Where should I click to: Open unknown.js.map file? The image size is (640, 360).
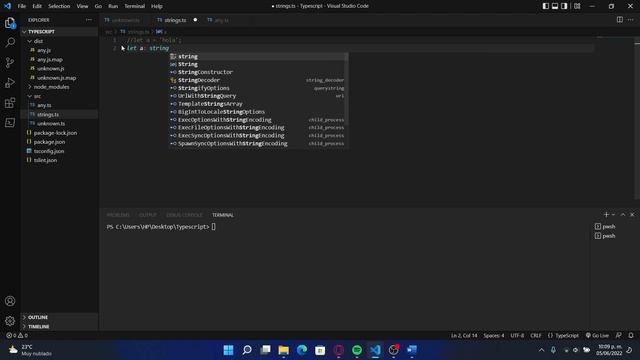[x=60, y=78]
